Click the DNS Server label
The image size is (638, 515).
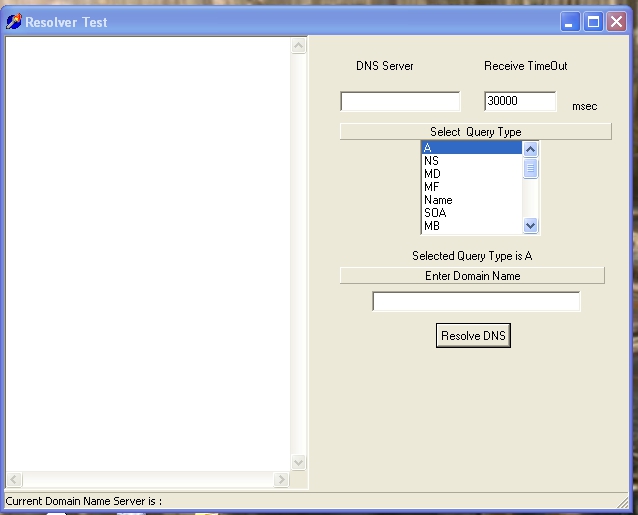tap(385, 66)
